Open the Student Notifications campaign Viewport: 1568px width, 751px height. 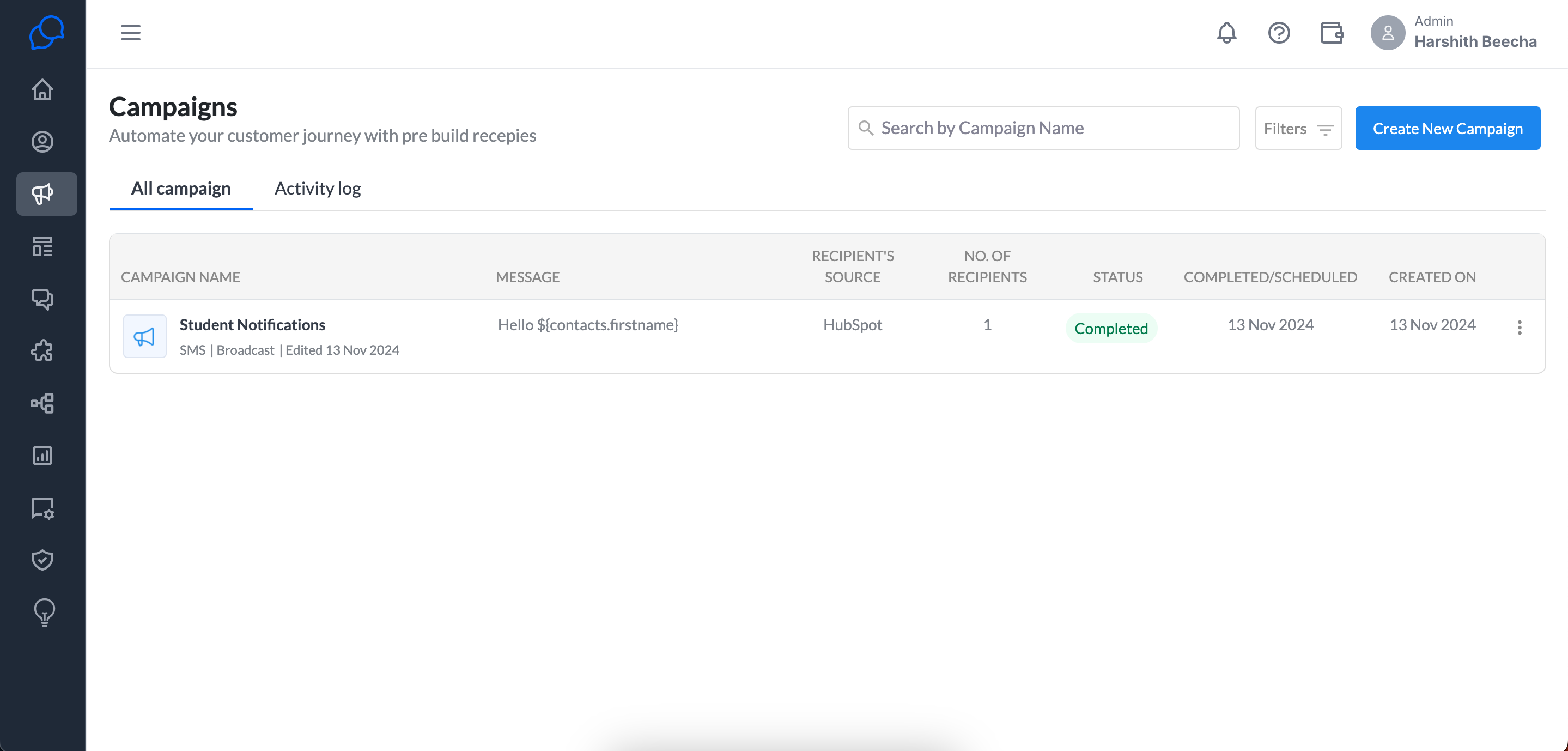(253, 325)
